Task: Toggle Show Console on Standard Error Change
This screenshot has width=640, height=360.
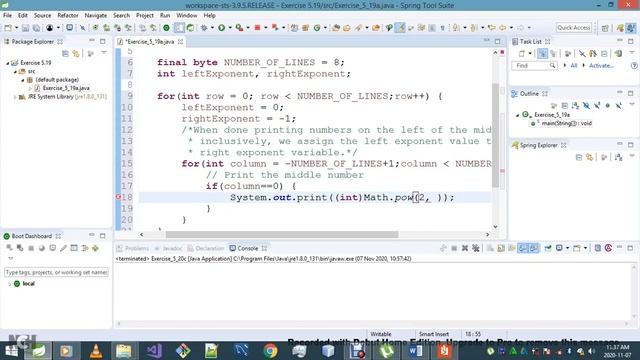Action: [533, 248]
